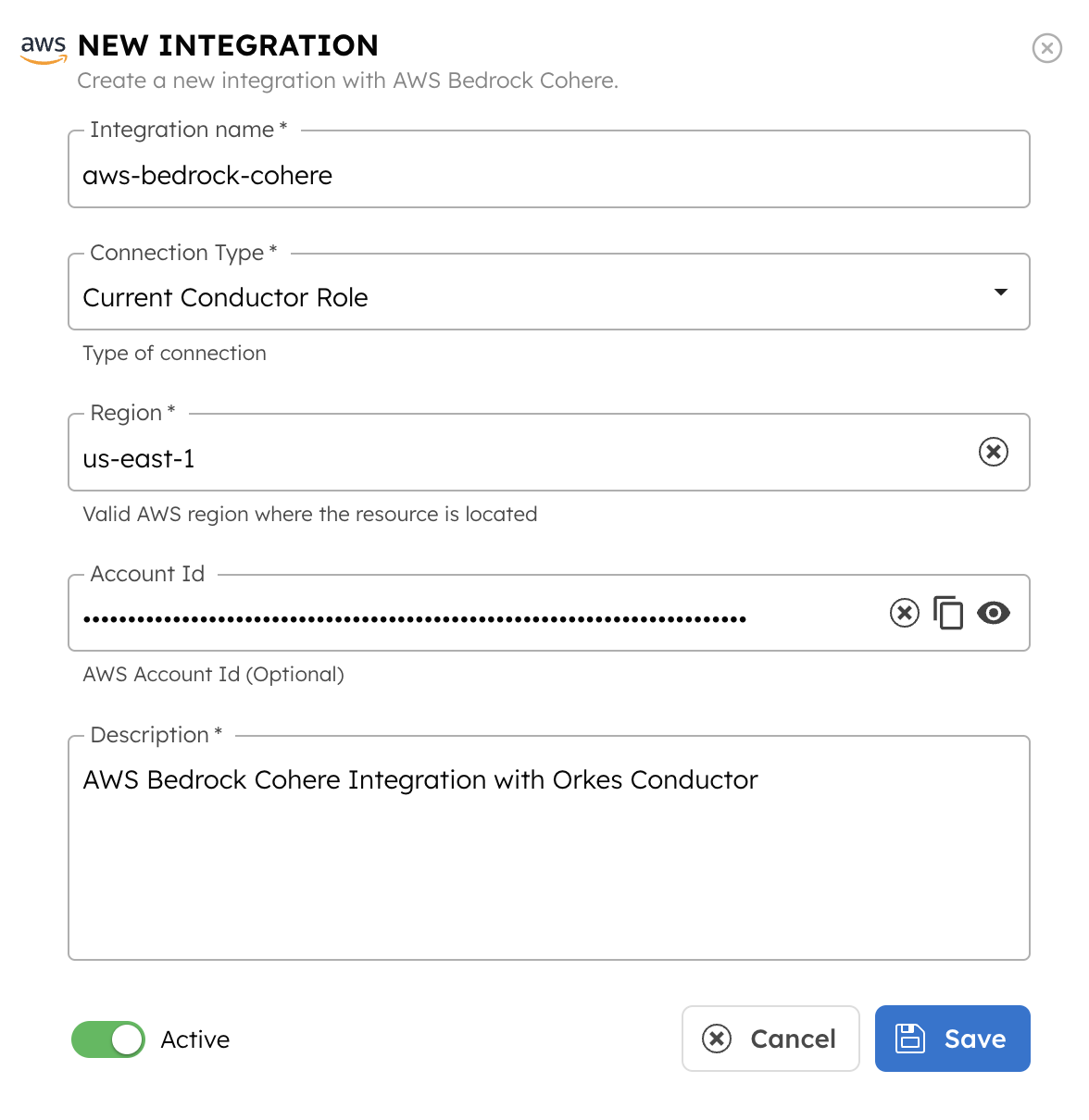1089x1120 pixels.
Task: Cancel the new integration
Action: (x=770, y=1039)
